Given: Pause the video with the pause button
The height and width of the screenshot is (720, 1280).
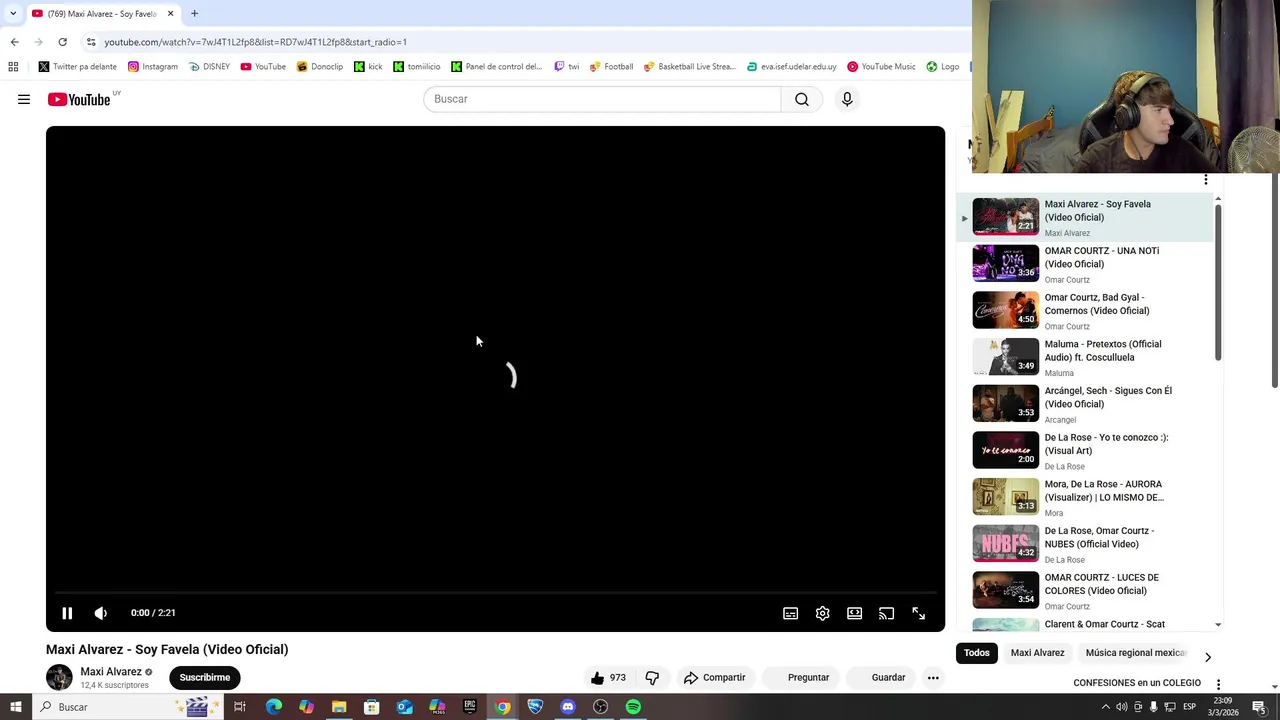Looking at the screenshot, I should [x=67, y=613].
